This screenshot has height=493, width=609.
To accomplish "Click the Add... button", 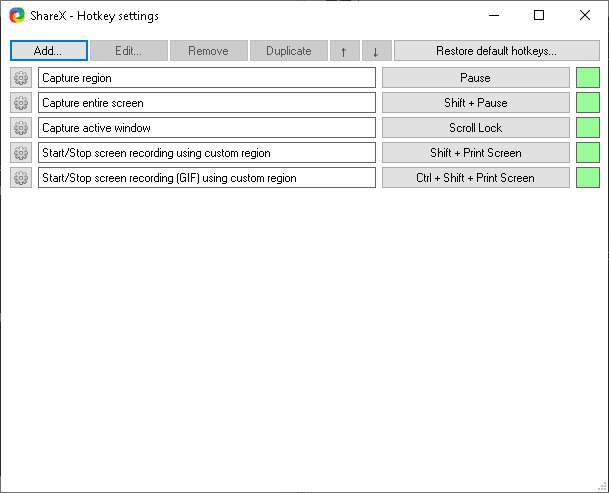I will click(49, 51).
